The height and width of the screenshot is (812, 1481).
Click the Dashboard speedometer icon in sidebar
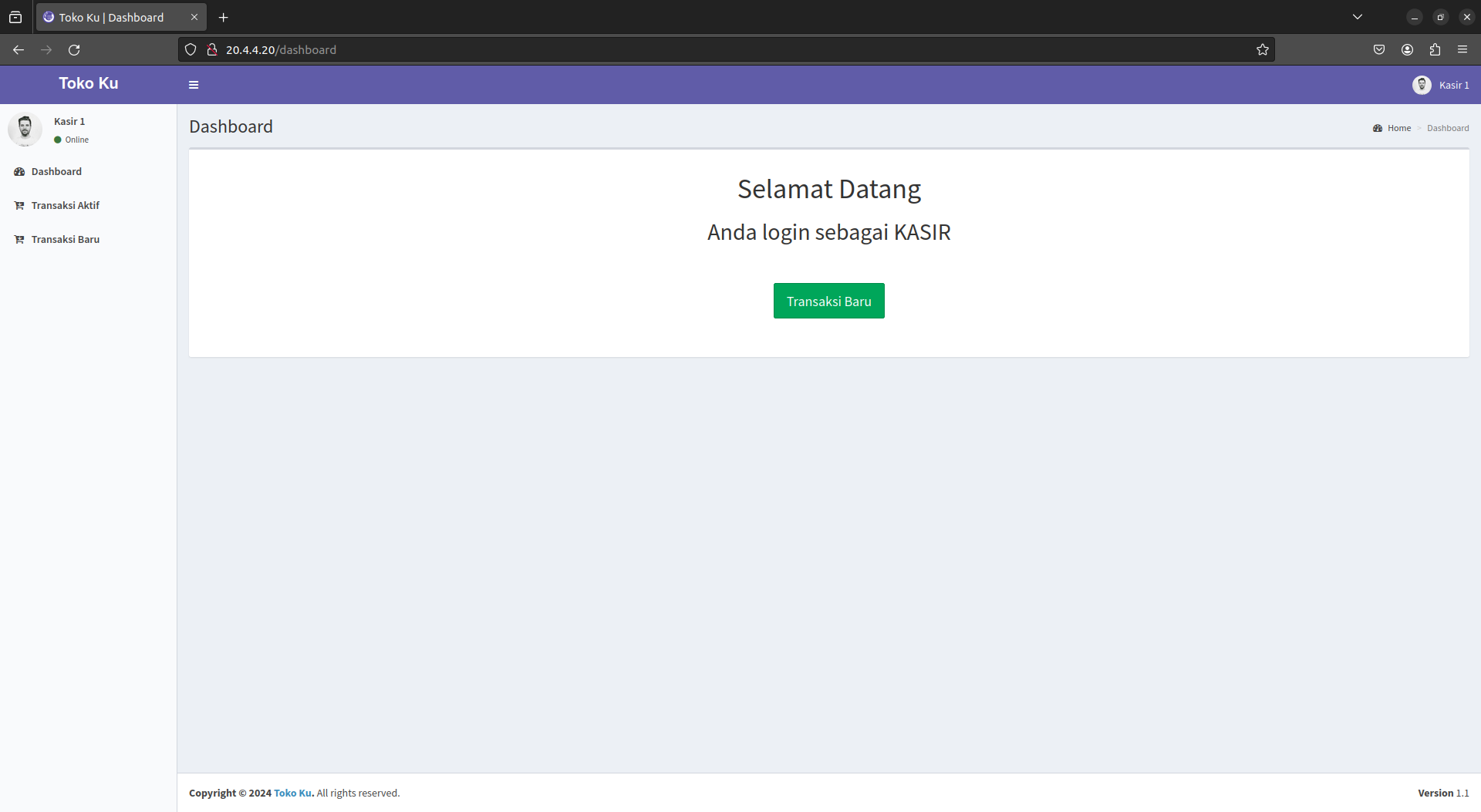click(x=19, y=171)
